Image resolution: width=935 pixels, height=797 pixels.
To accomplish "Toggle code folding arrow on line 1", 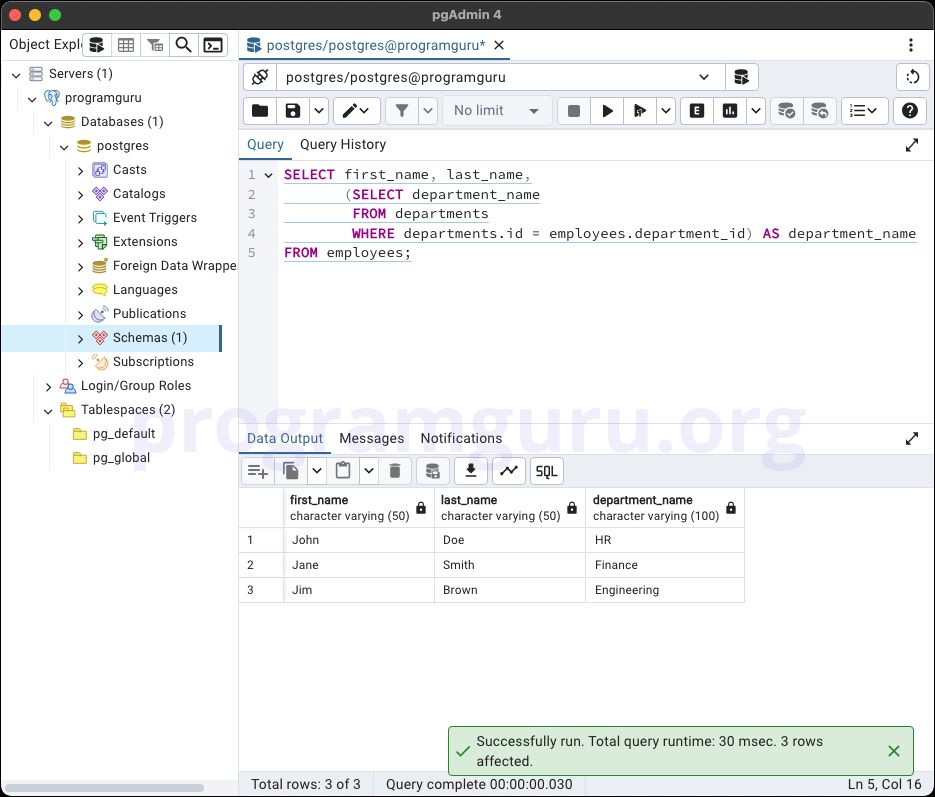I will 268,175.
